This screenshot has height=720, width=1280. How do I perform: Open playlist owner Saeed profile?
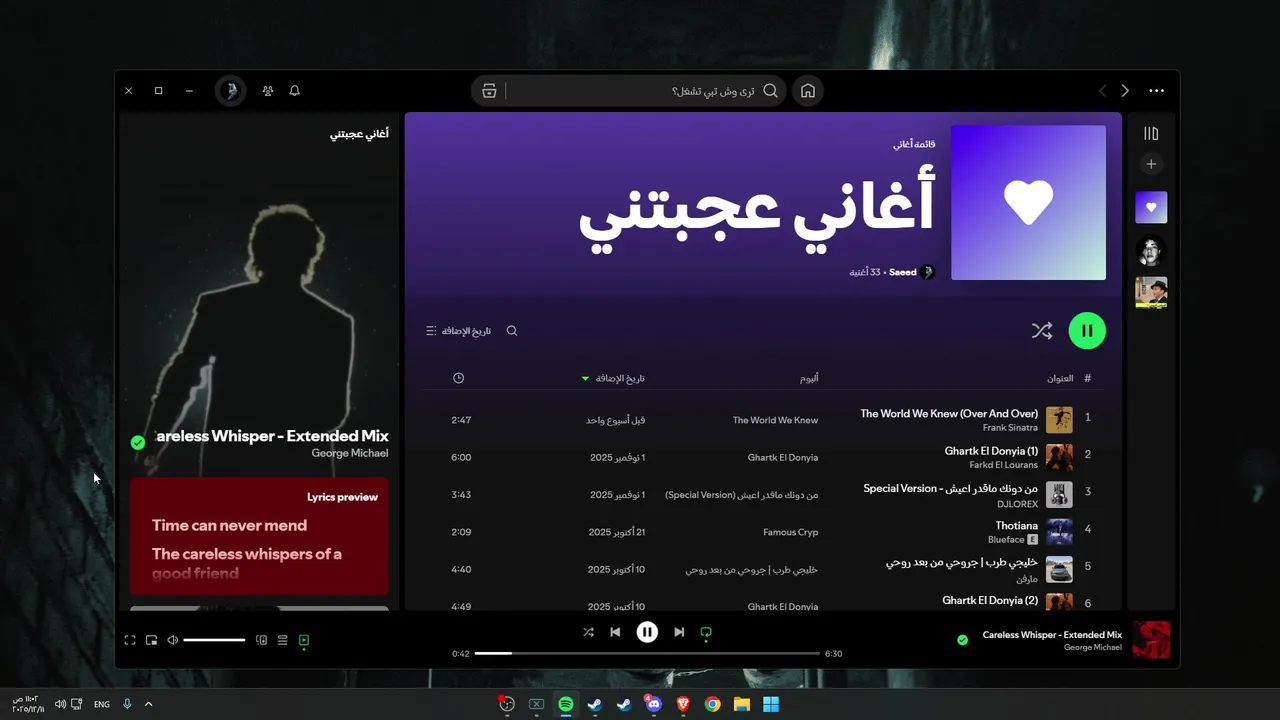[903, 272]
